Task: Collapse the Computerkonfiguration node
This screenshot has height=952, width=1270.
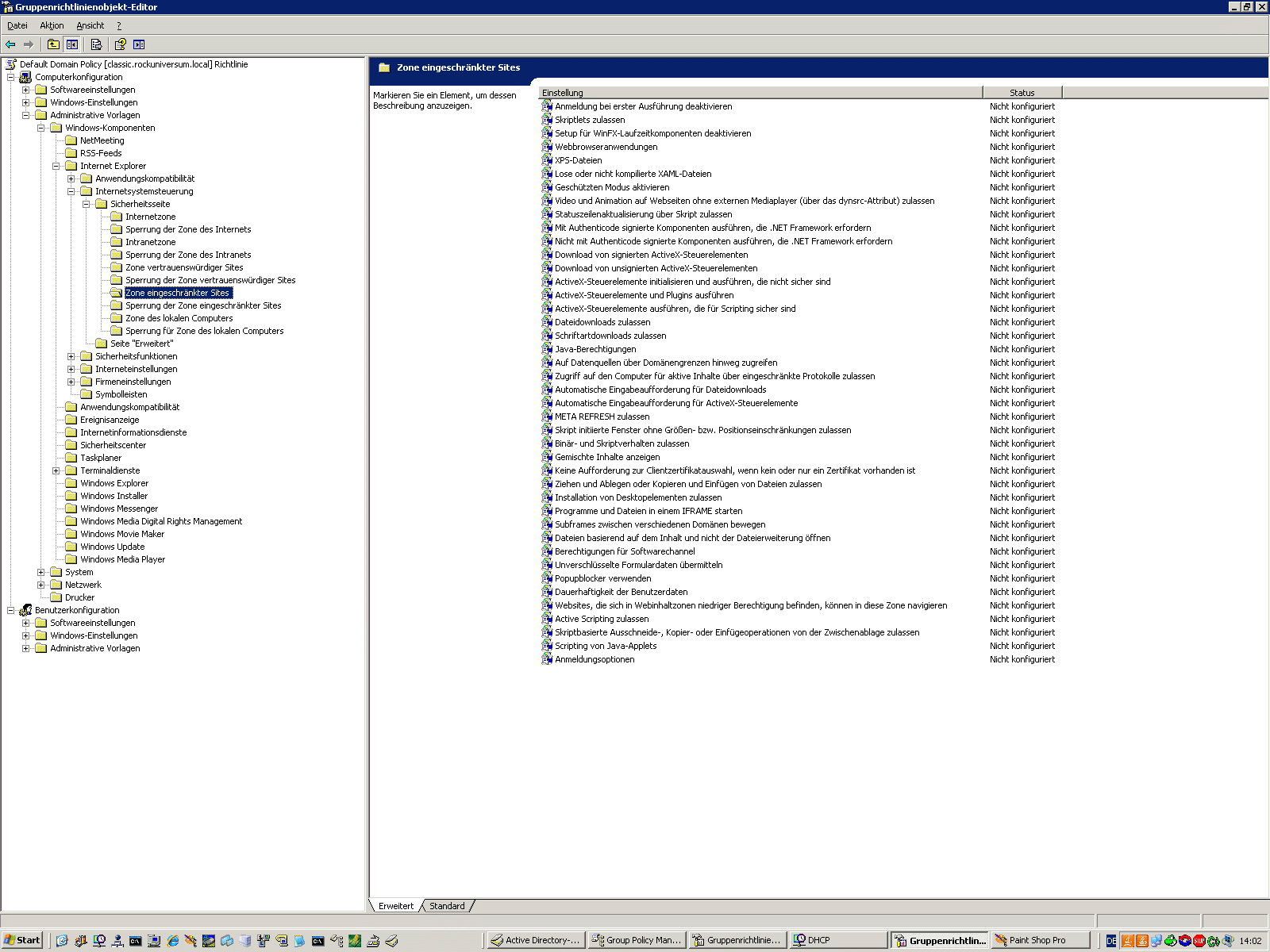Action: (x=10, y=77)
